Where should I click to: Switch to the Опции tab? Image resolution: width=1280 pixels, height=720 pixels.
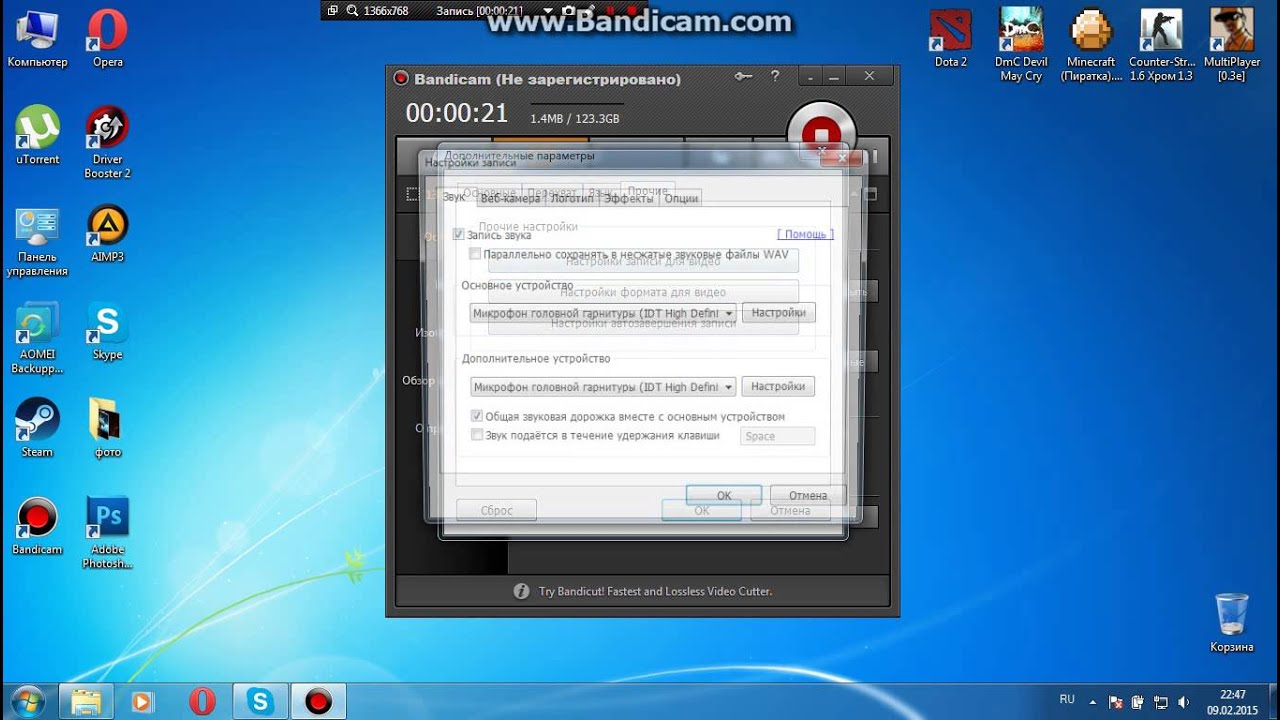[681, 198]
